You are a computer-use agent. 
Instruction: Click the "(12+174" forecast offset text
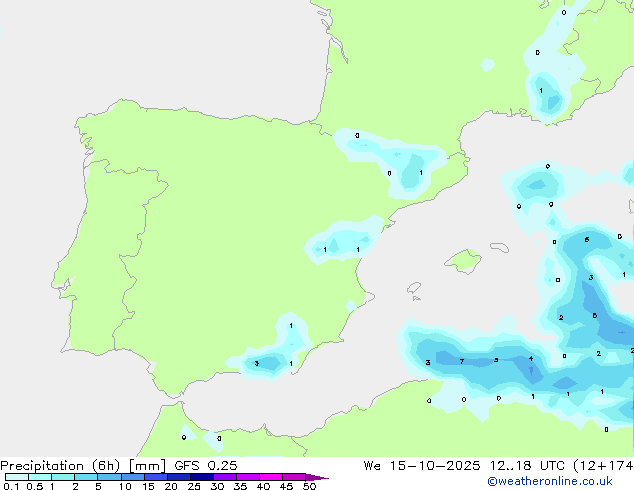pos(603,466)
